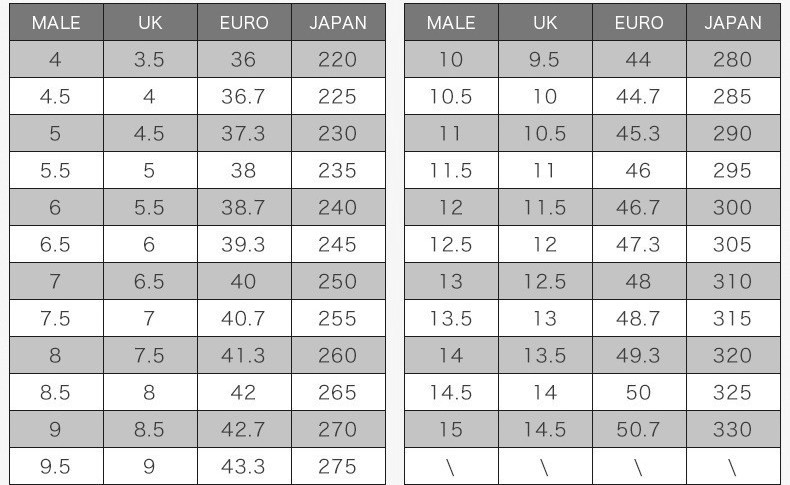Select the Euro size 45.3 cell
The width and height of the screenshot is (790, 485).
tap(638, 134)
